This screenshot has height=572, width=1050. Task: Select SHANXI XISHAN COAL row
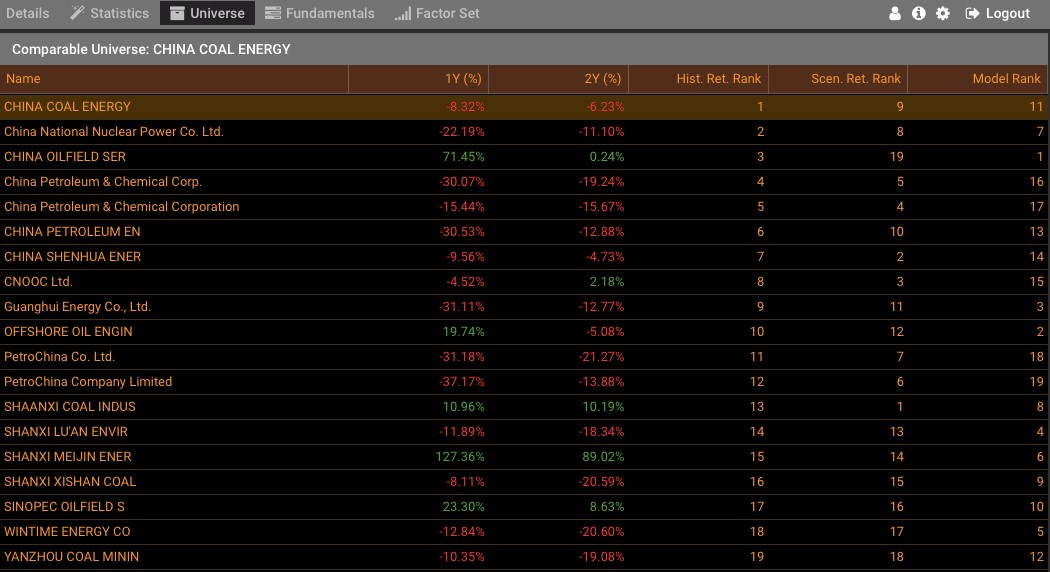[x=525, y=482]
